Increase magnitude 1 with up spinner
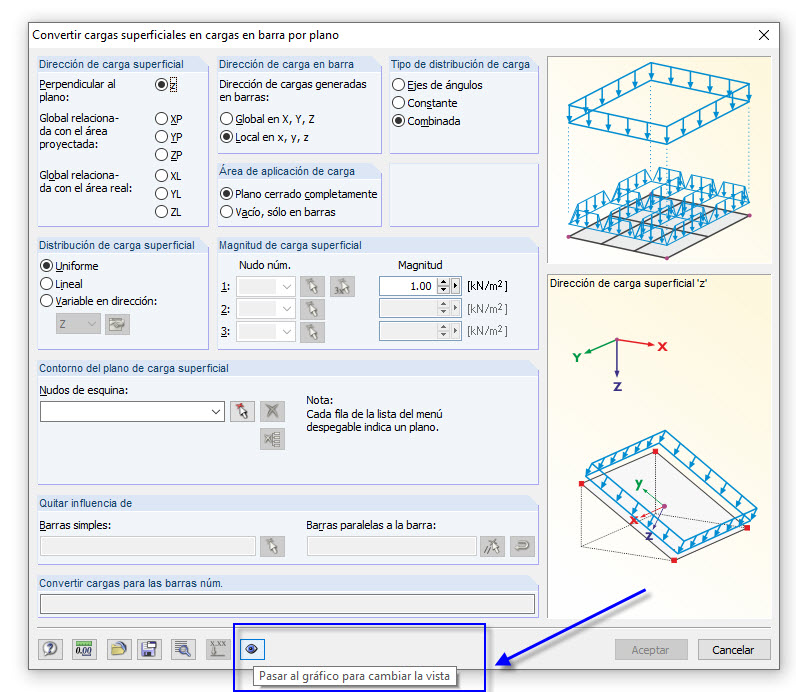Image resolution: width=796 pixels, height=692 pixels. click(x=444, y=282)
